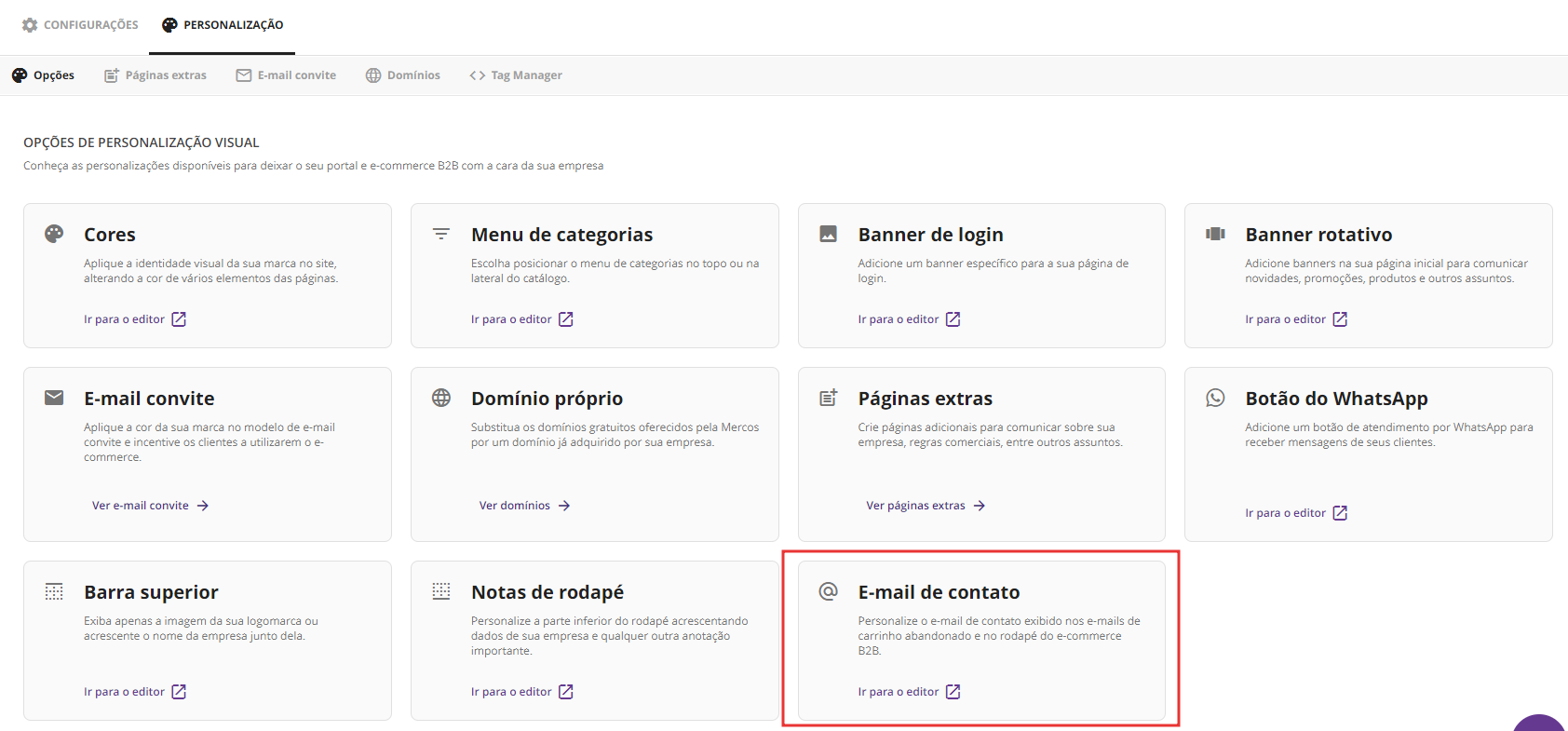Open editor link for Banner de login
1568x731 pixels.
pyautogui.click(x=910, y=319)
